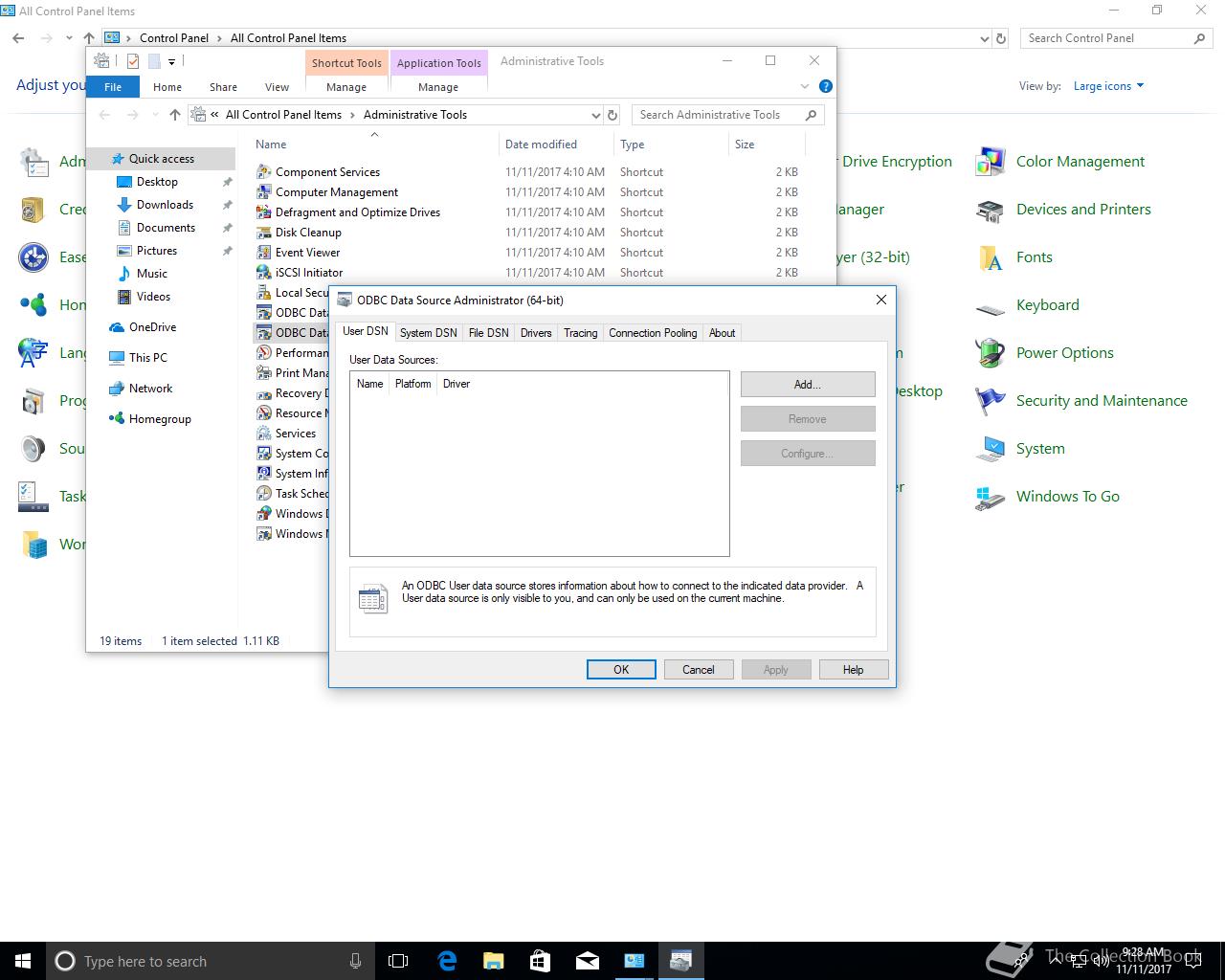Open Security and Maintenance icon
This screenshot has width=1225, height=980.
tap(990, 401)
